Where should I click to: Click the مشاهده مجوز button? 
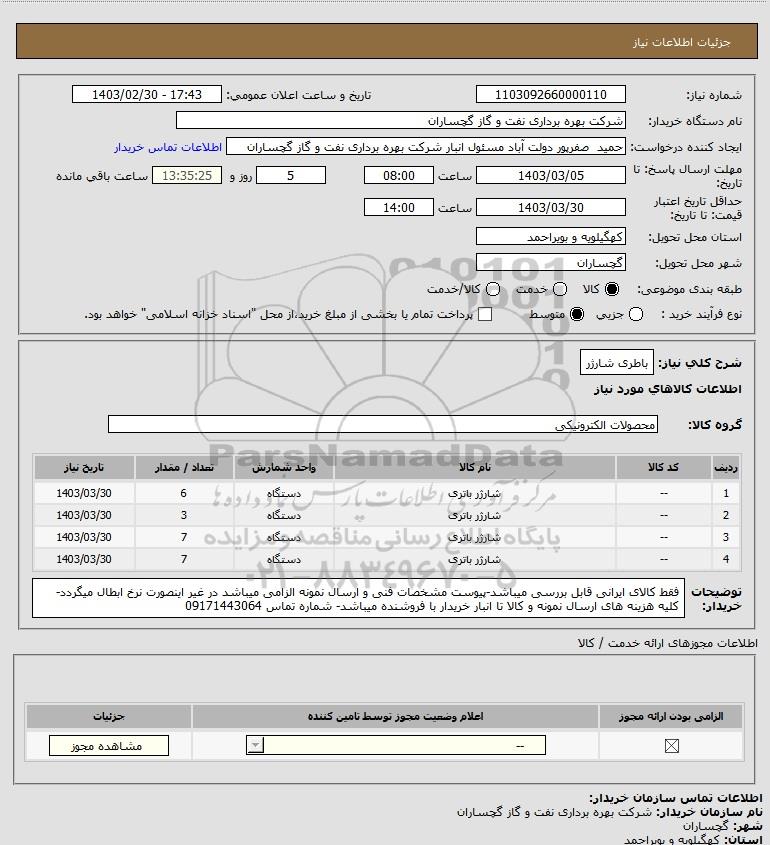tap(109, 746)
